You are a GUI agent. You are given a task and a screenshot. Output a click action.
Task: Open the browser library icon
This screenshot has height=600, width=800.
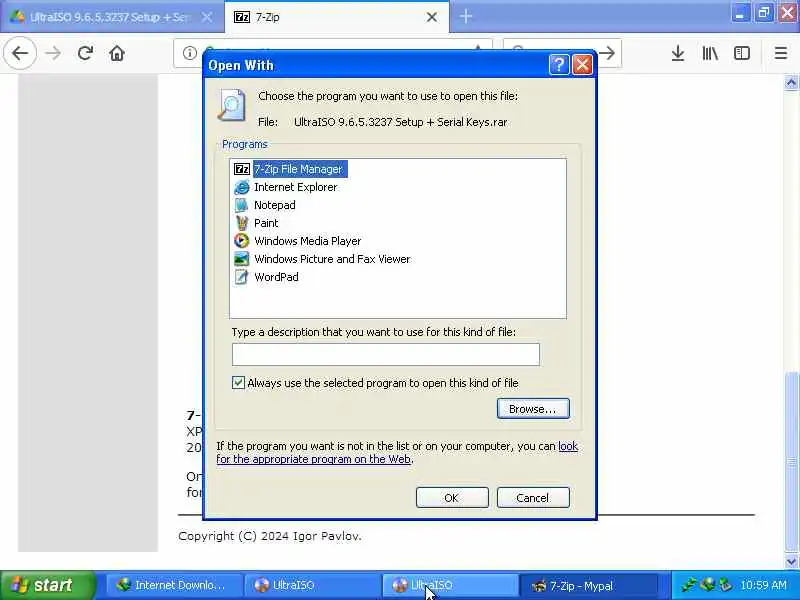710,53
